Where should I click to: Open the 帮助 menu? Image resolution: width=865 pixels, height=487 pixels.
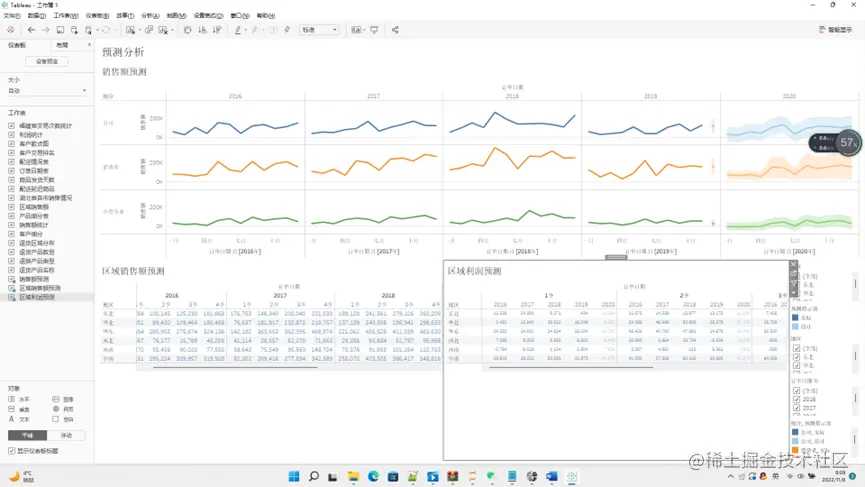click(265, 15)
